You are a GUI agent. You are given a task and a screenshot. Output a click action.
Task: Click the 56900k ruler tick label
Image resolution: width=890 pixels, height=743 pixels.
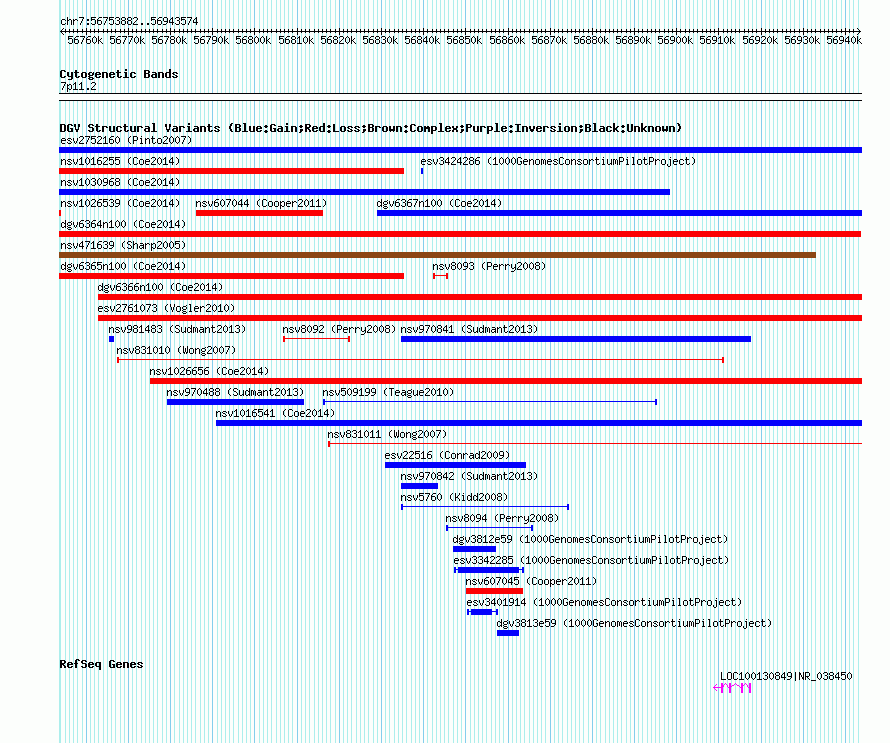[675, 40]
